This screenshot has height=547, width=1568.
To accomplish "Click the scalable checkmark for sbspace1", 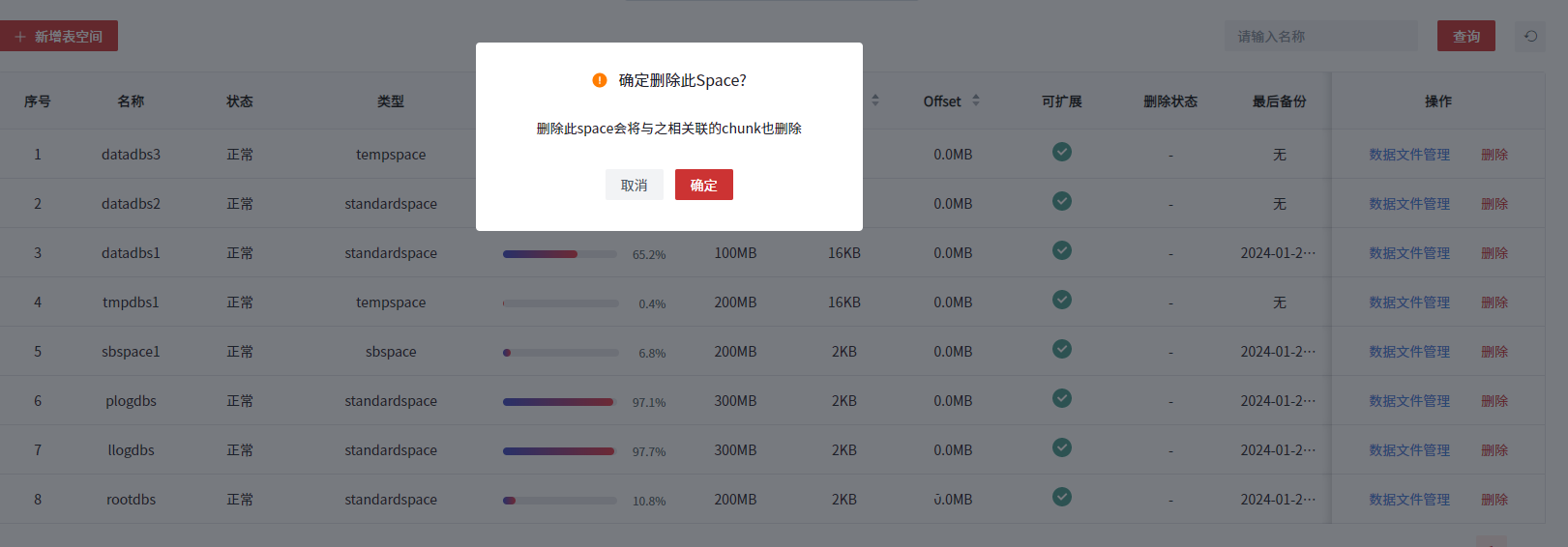I will click(x=1061, y=350).
